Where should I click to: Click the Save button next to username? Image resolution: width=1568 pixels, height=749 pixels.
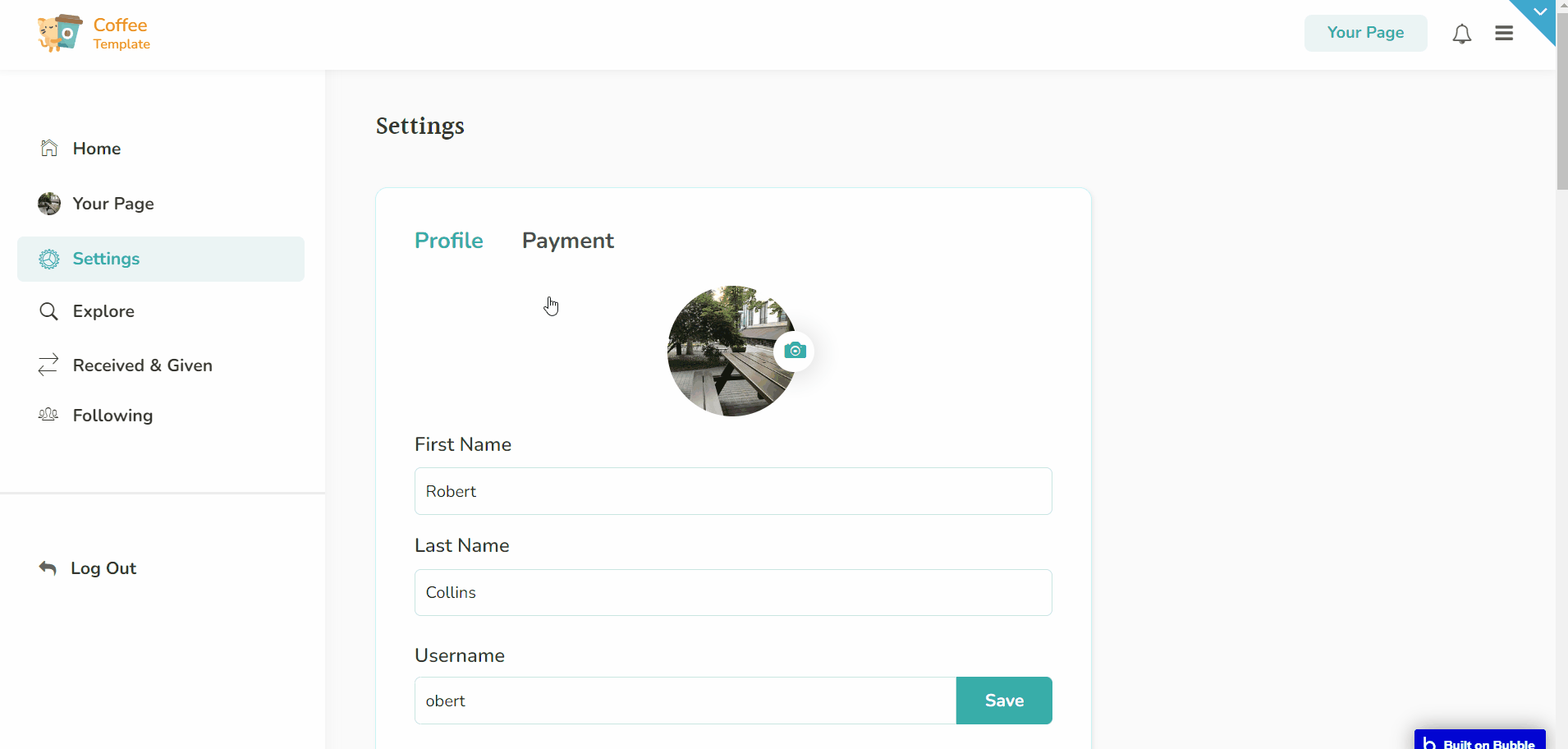point(1004,701)
